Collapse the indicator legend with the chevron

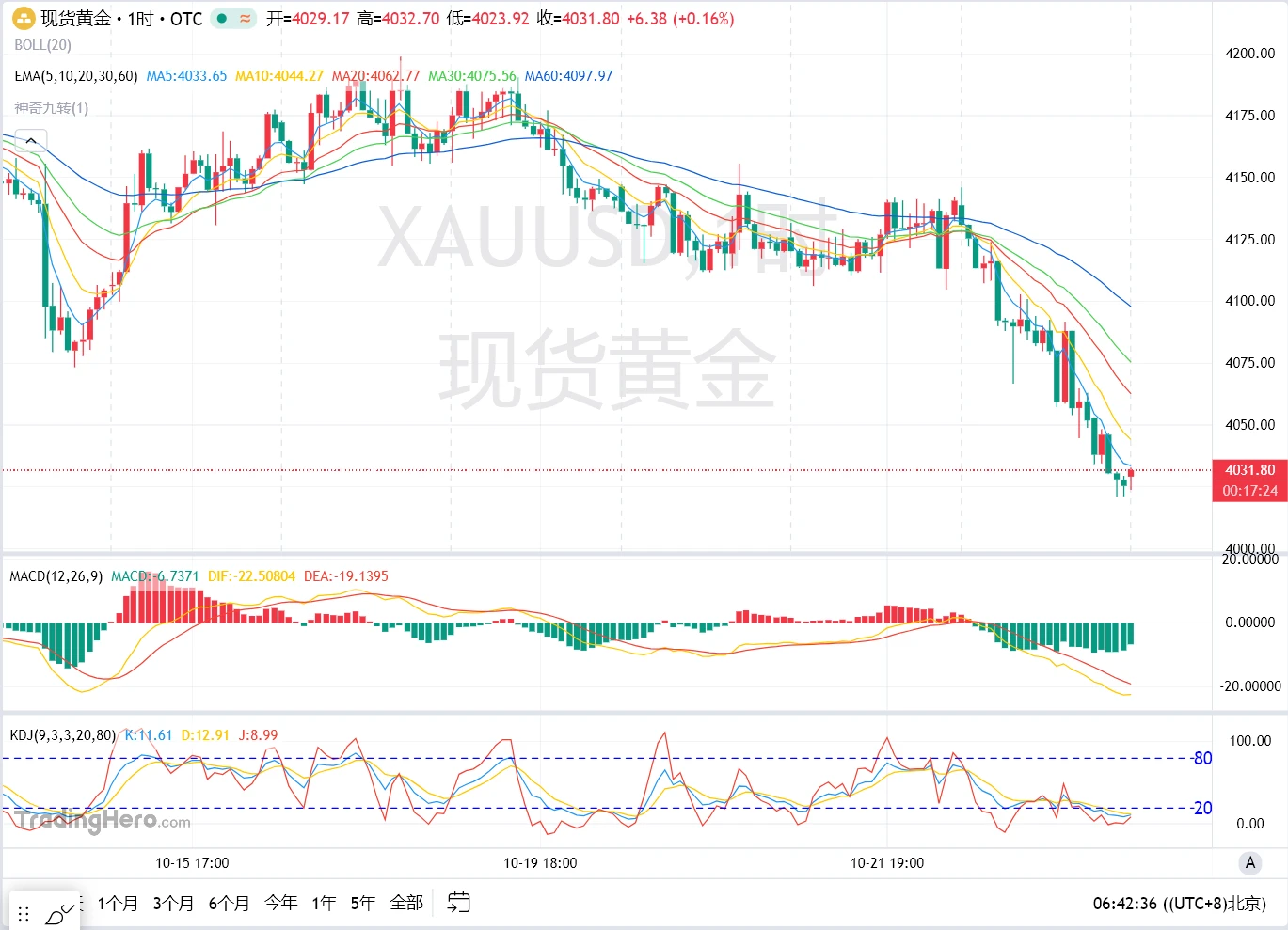pos(31,142)
